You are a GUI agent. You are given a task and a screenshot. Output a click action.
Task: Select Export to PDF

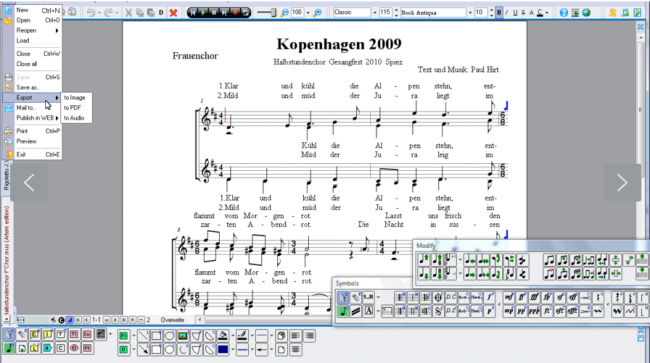[76, 108]
